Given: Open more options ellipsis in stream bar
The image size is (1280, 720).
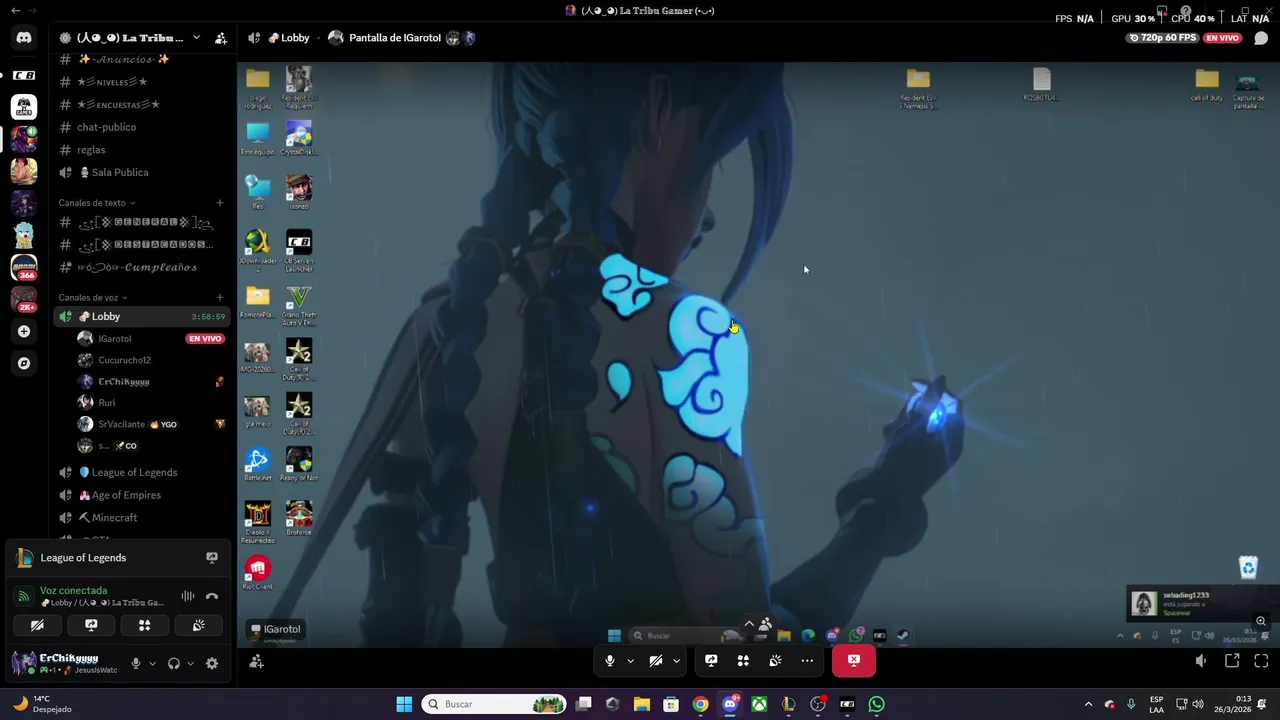Looking at the screenshot, I should click(x=807, y=660).
